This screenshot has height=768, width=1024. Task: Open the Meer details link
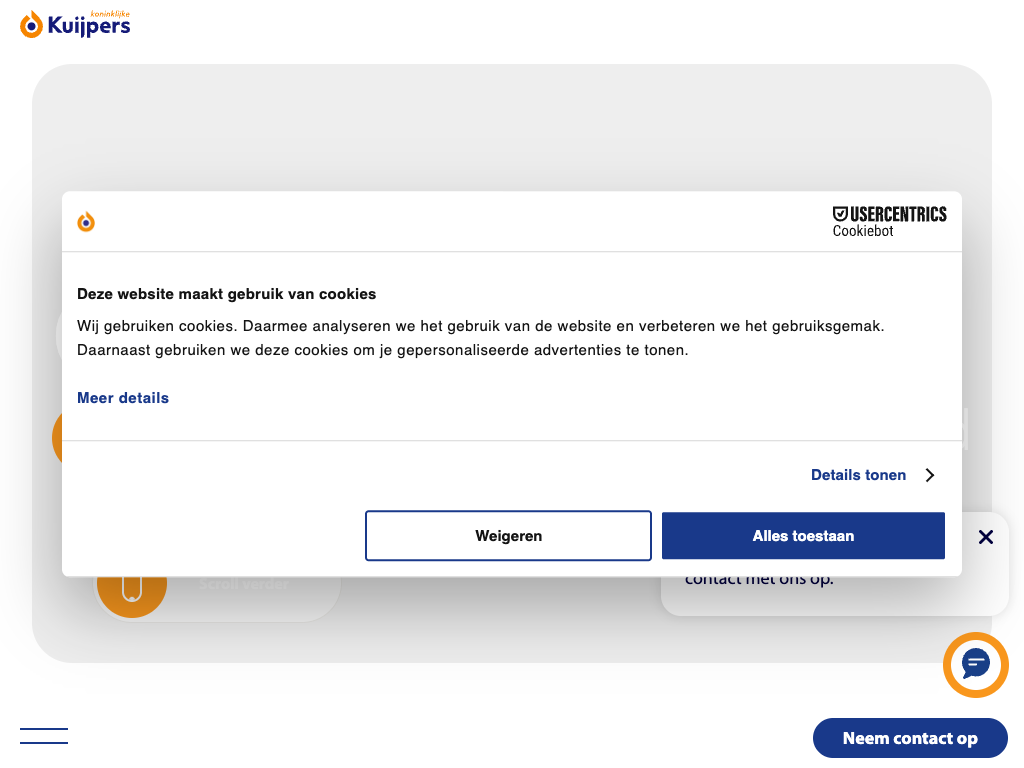[x=123, y=398]
